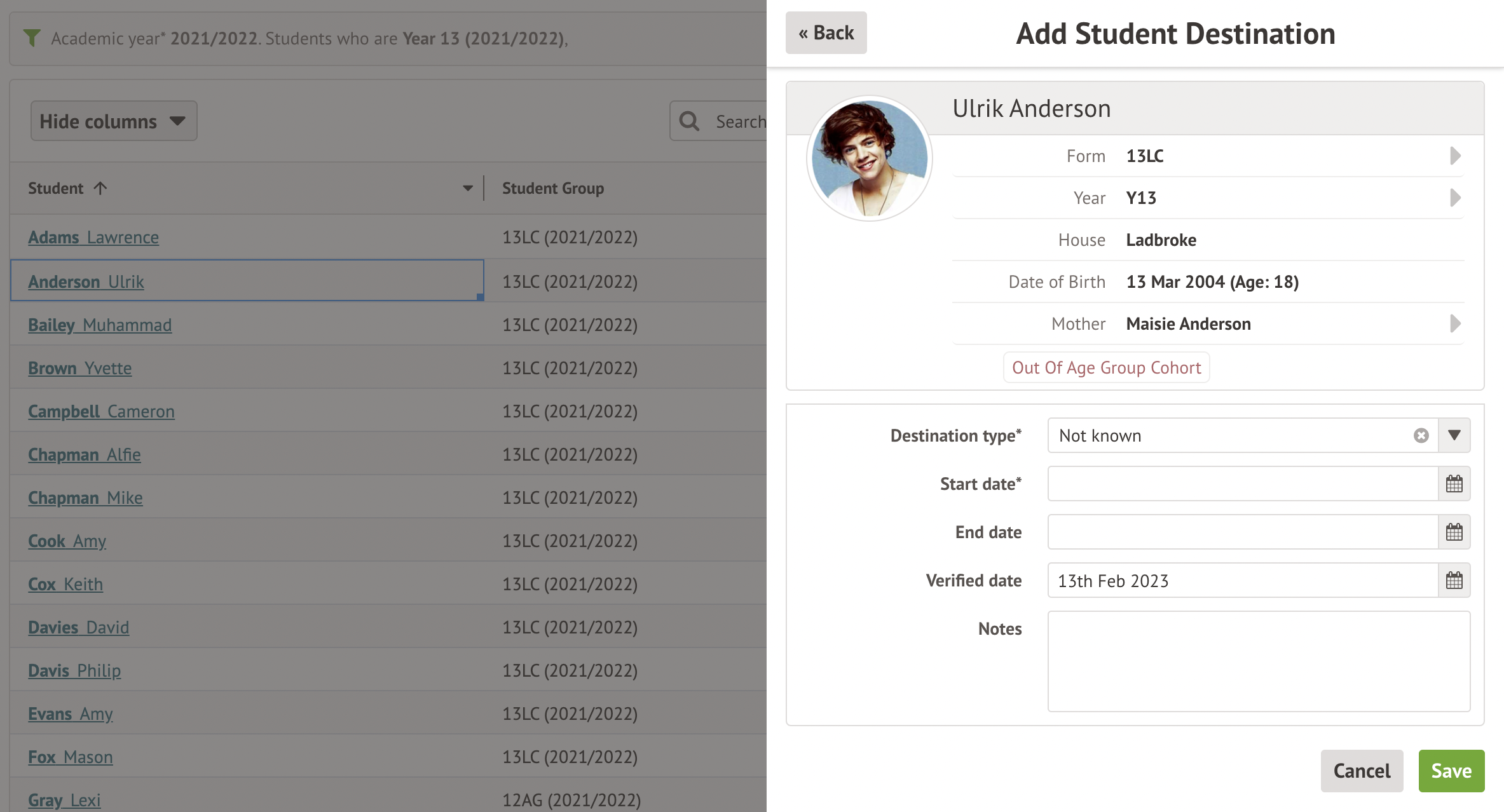Viewport: 1504px width, 812px height.
Task: Open the Hide columns dropdown
Action: coord(114,121)
